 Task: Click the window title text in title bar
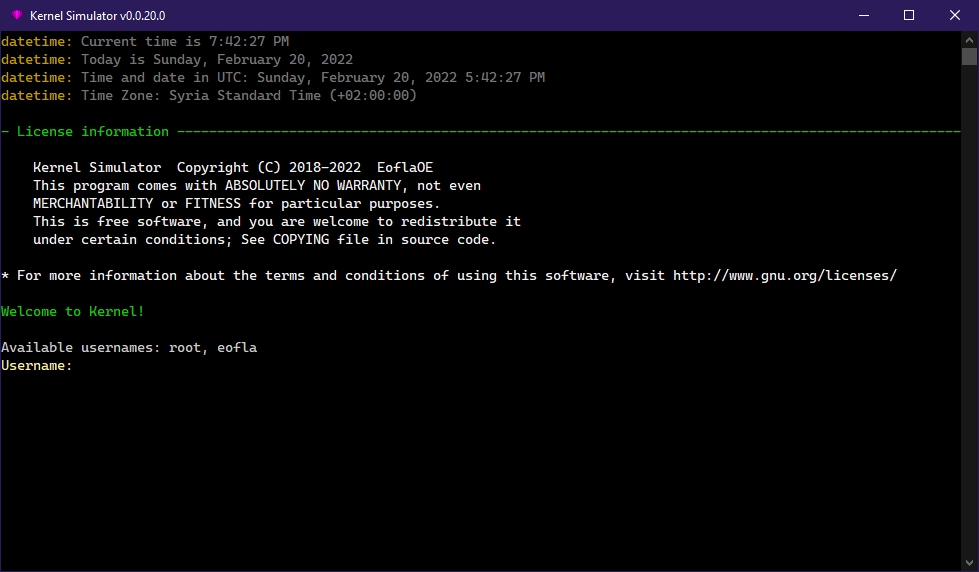click(97, 15)
